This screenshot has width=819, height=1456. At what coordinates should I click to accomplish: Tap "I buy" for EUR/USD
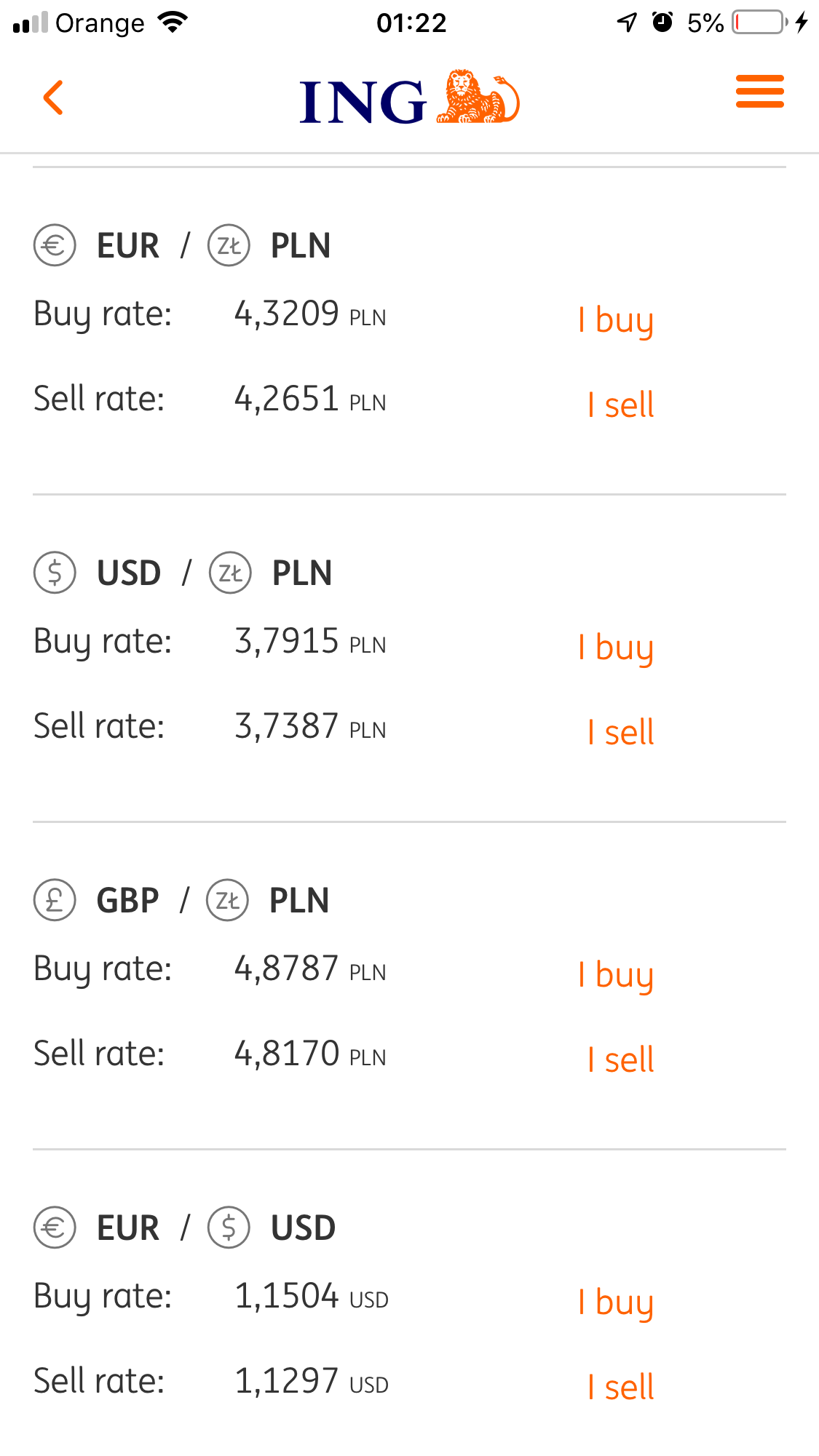pyautogui.click(x=616, y=1302)
